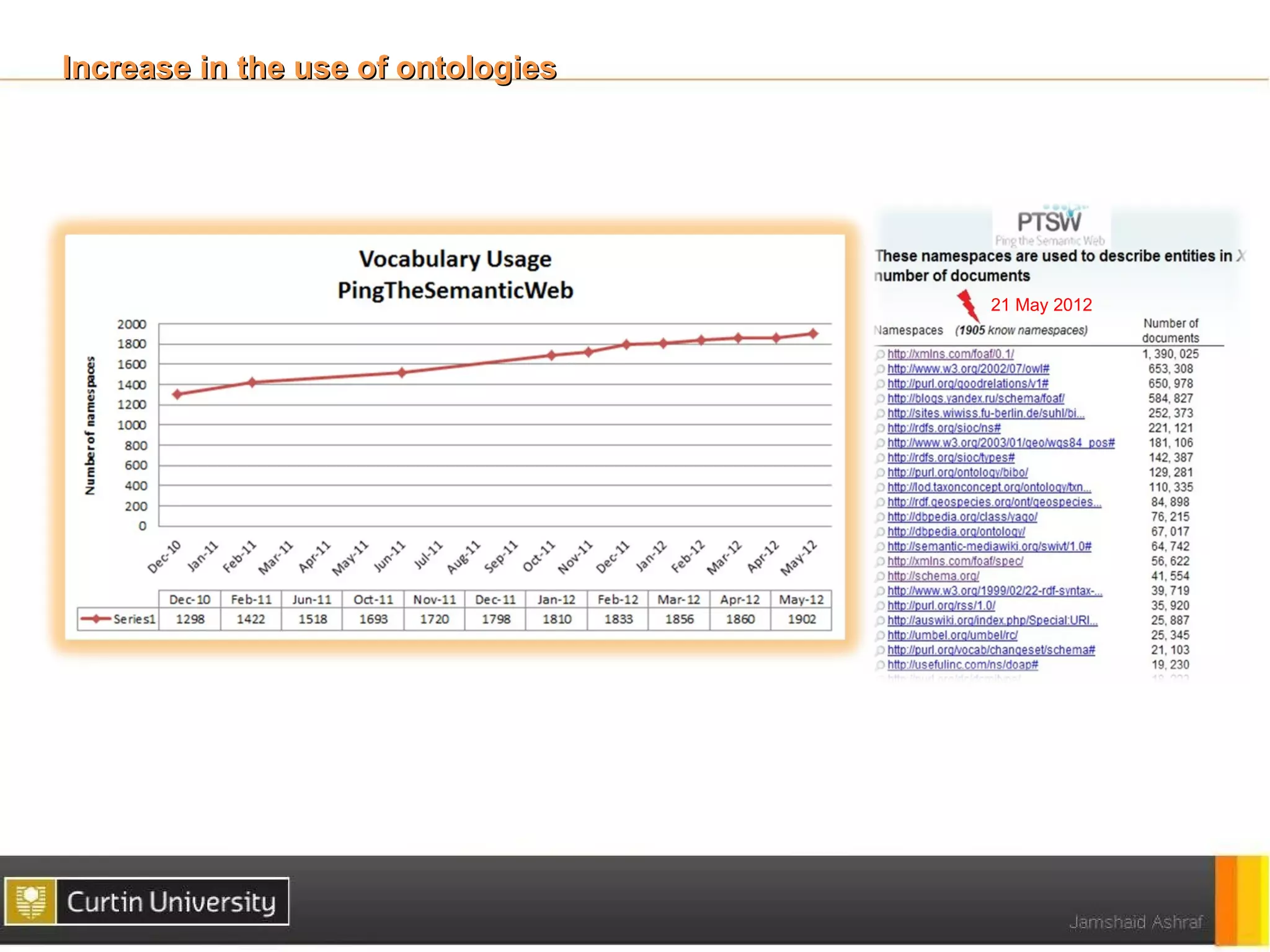1270x952 pixels.
Task: Click the document count 653, 308
Action: point(1171,369)
